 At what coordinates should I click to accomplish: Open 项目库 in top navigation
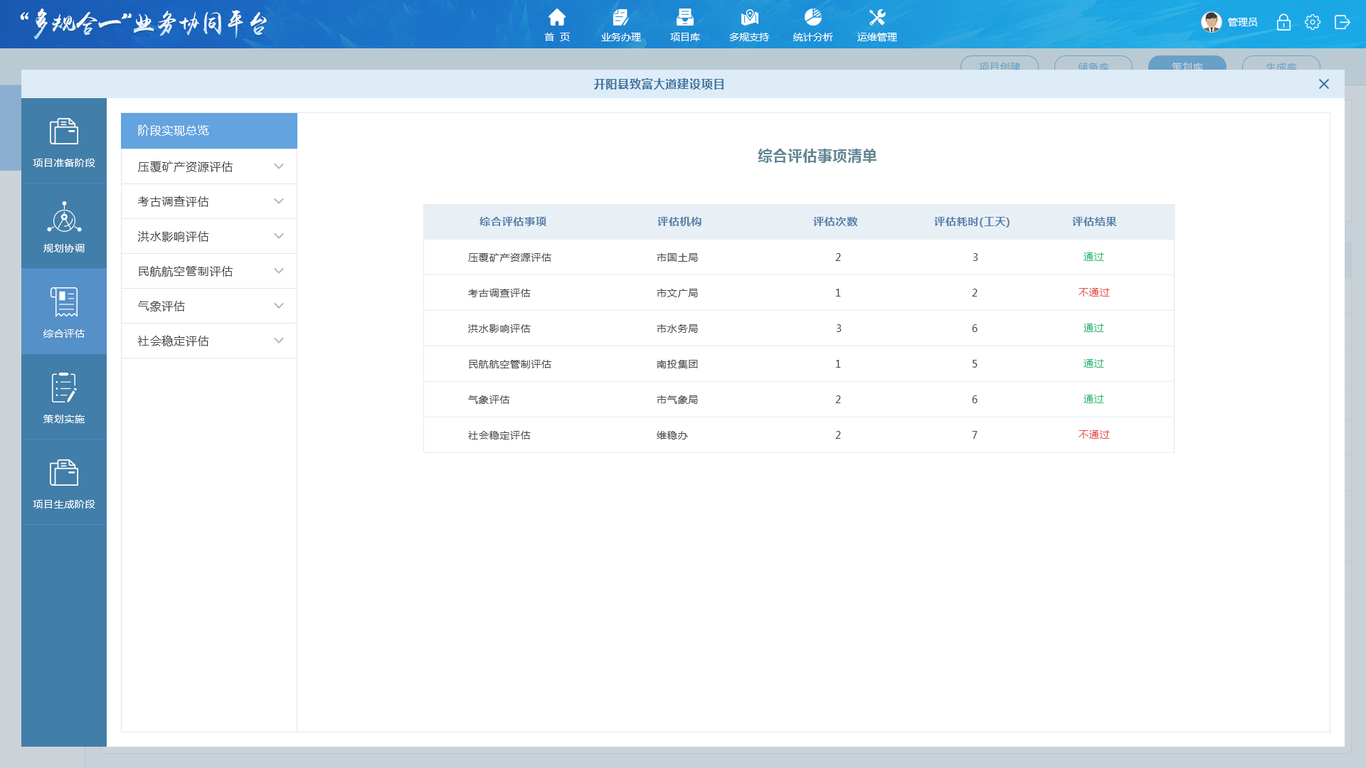pos(685,26)
